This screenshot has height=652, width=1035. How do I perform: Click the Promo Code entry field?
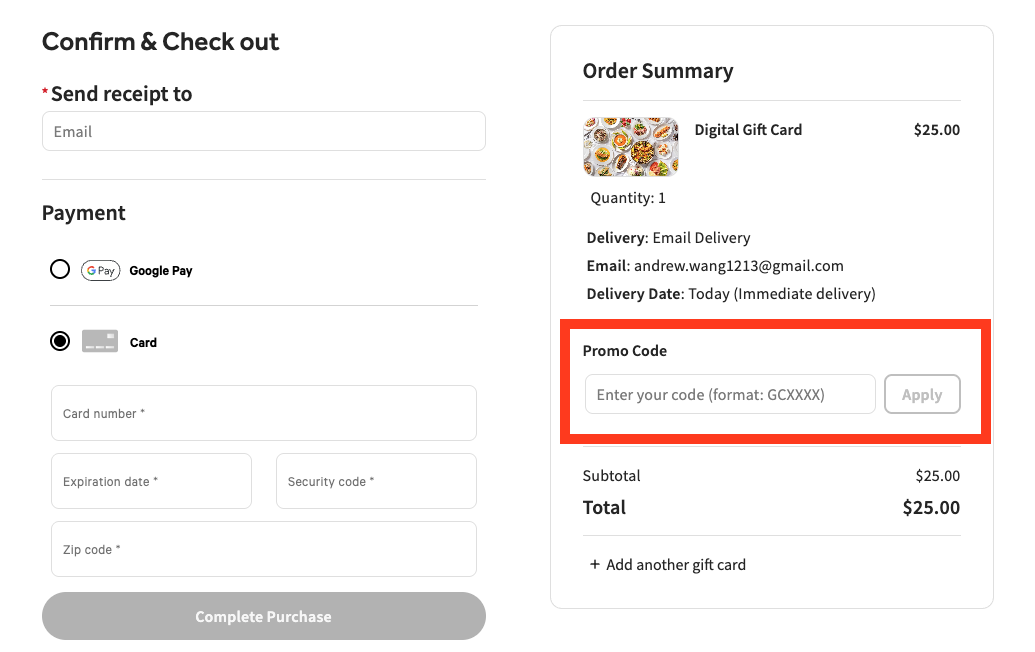[730, 394]
